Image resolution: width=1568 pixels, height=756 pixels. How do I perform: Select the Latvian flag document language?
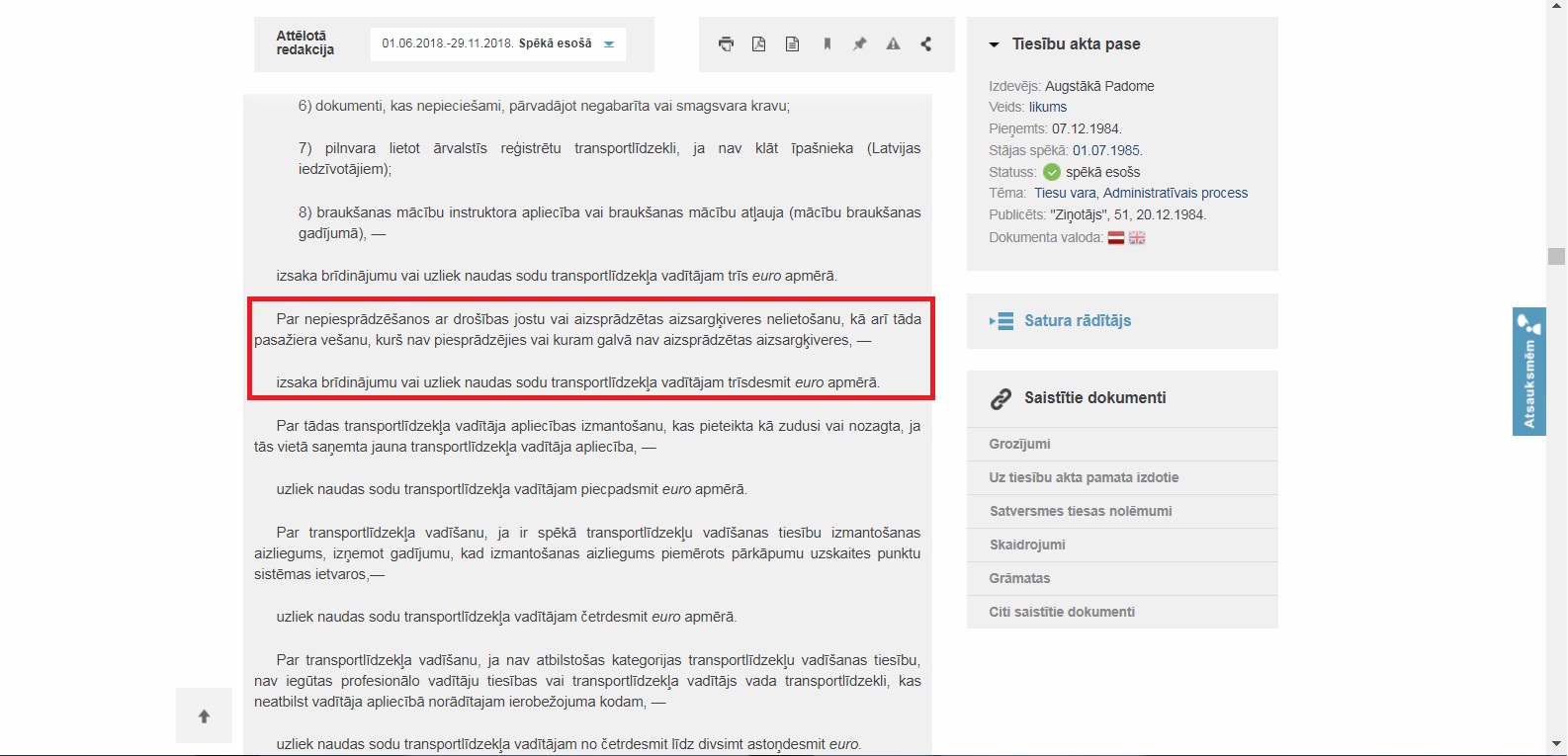(x=1116, y=238)
